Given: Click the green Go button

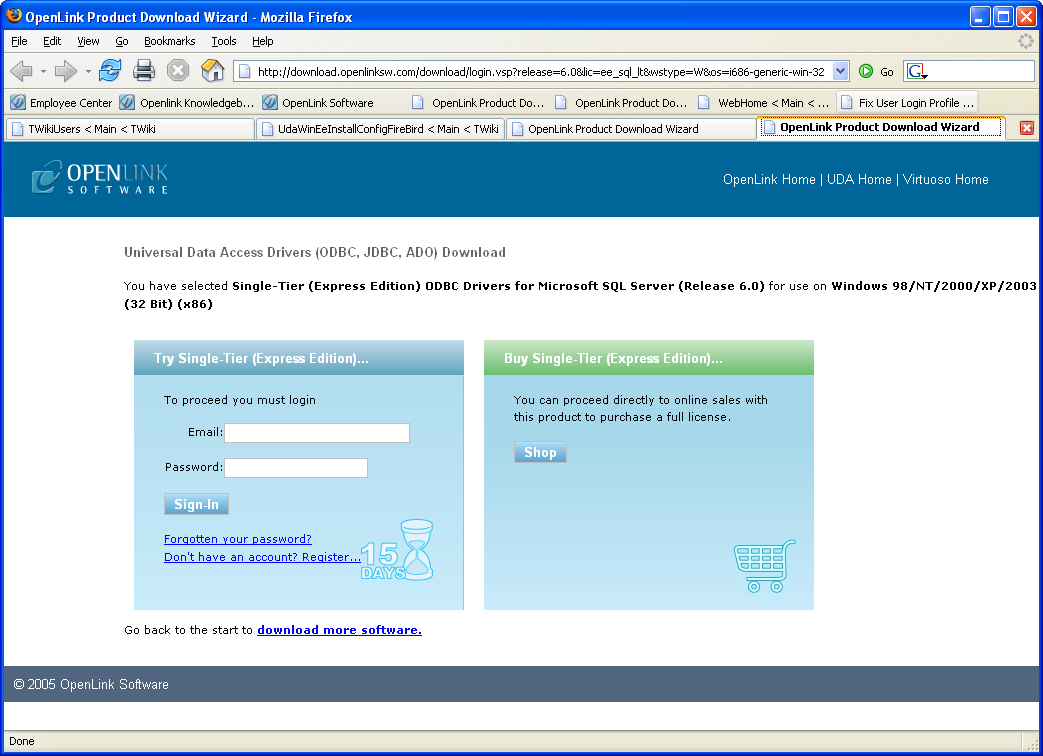Looking at the screenshot, I should (x=875, y=72).
